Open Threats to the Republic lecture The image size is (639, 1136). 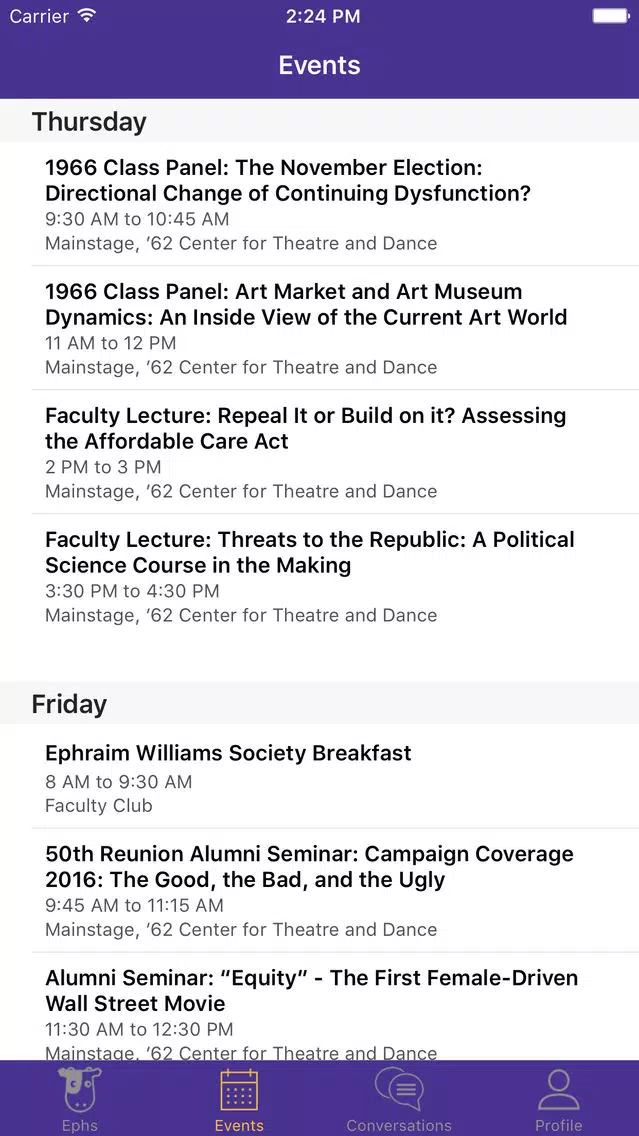(320, 576)
